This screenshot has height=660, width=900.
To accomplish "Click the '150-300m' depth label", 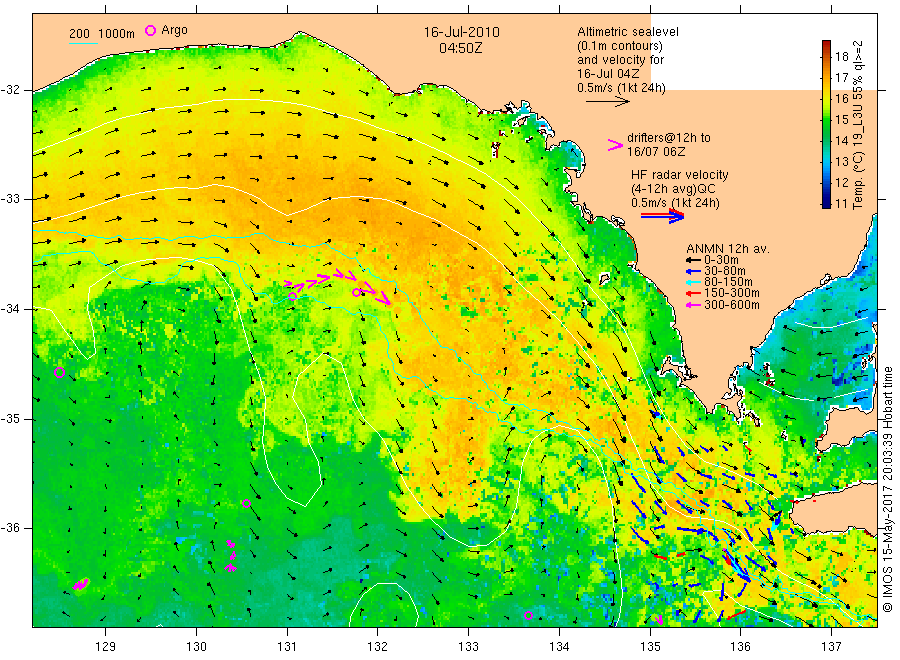I will click(731, 293).
